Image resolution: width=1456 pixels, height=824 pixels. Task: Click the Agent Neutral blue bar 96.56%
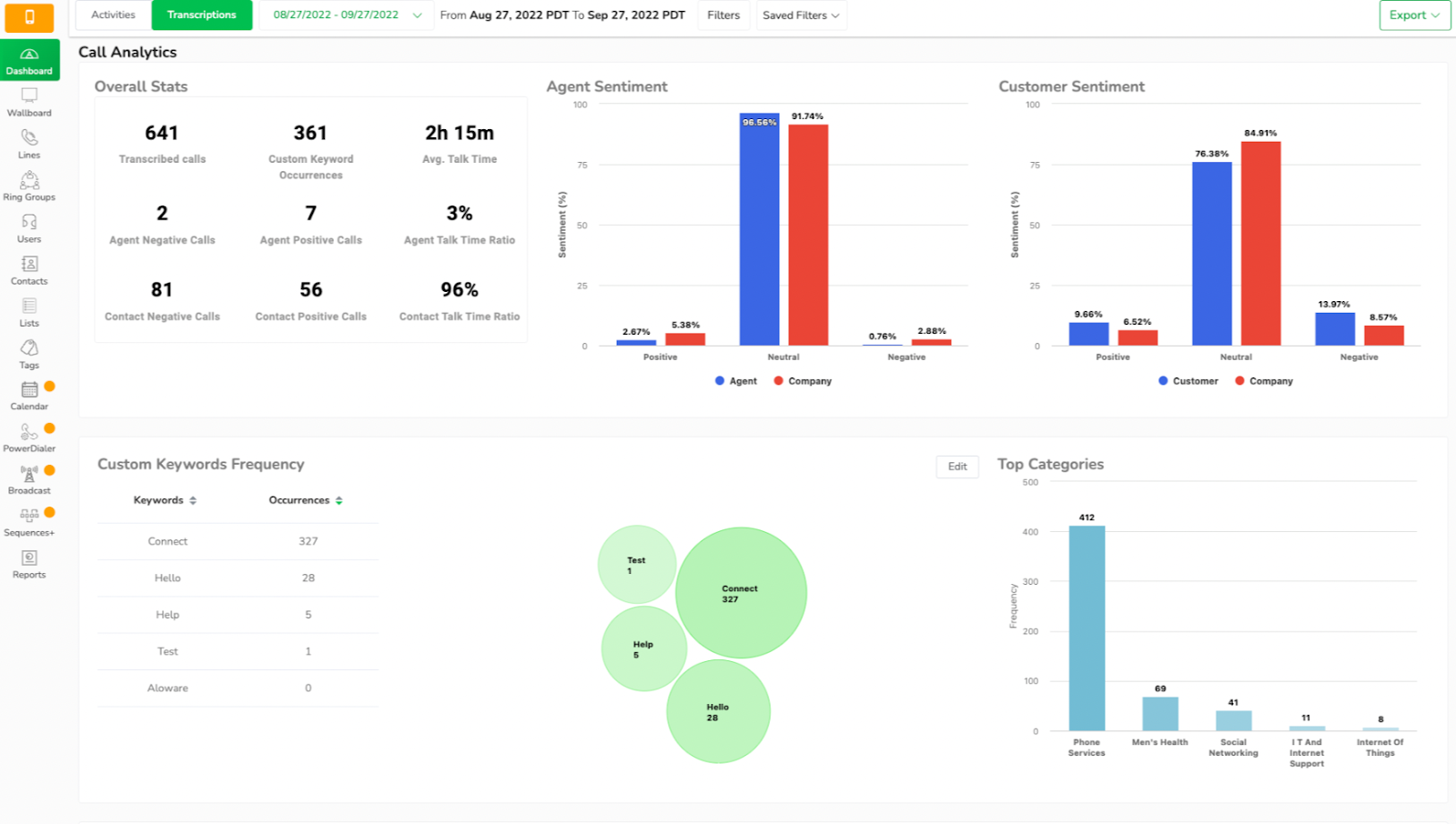point(759,229)
